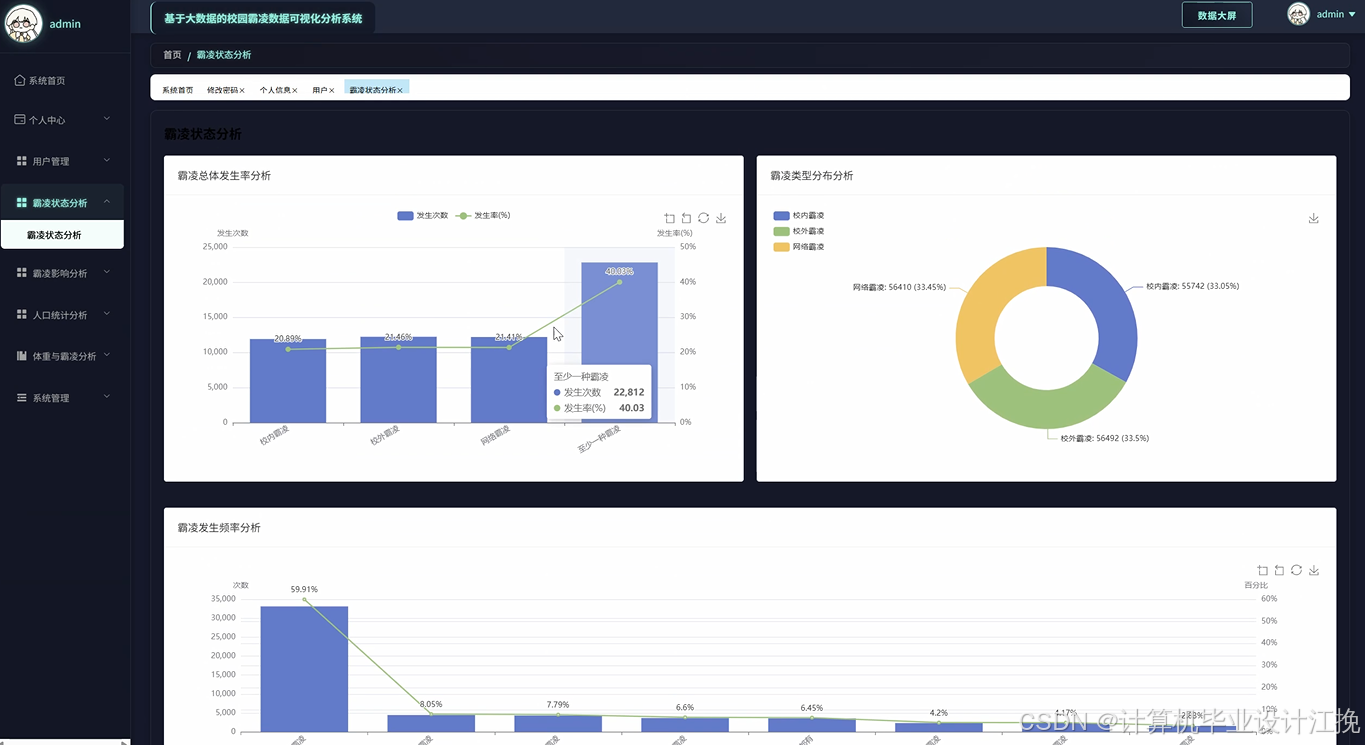1365x745 pixels.
Task: Go to 首页 breadcrumb link
Action: click(x=172, y=55)
